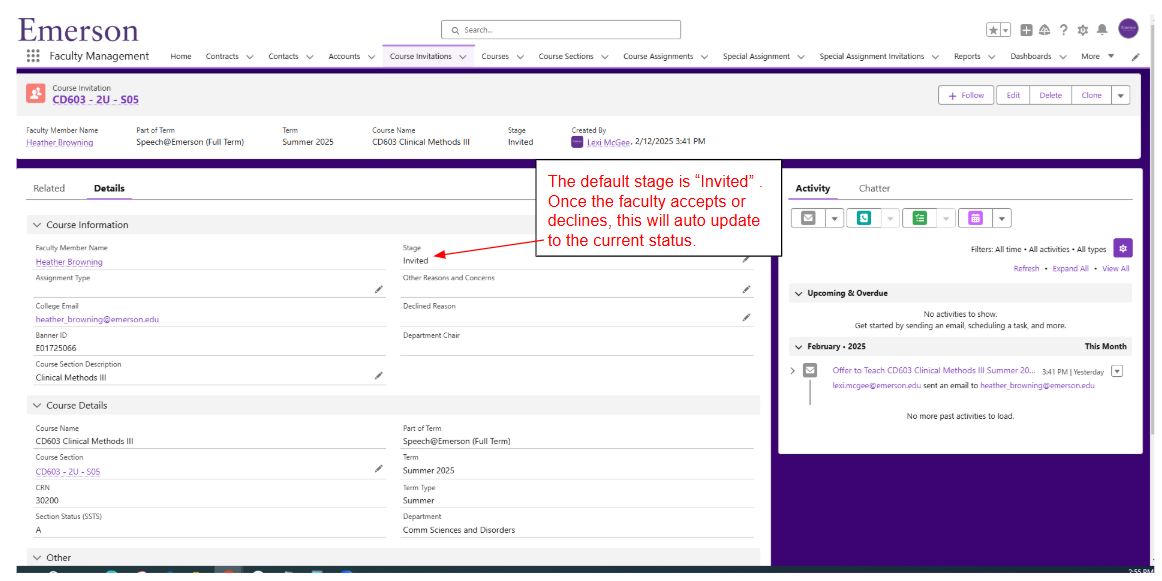The image size is (1162, 581).
Task: Open the Reports tab chevron menu
Action: click(x=992, y=56)
